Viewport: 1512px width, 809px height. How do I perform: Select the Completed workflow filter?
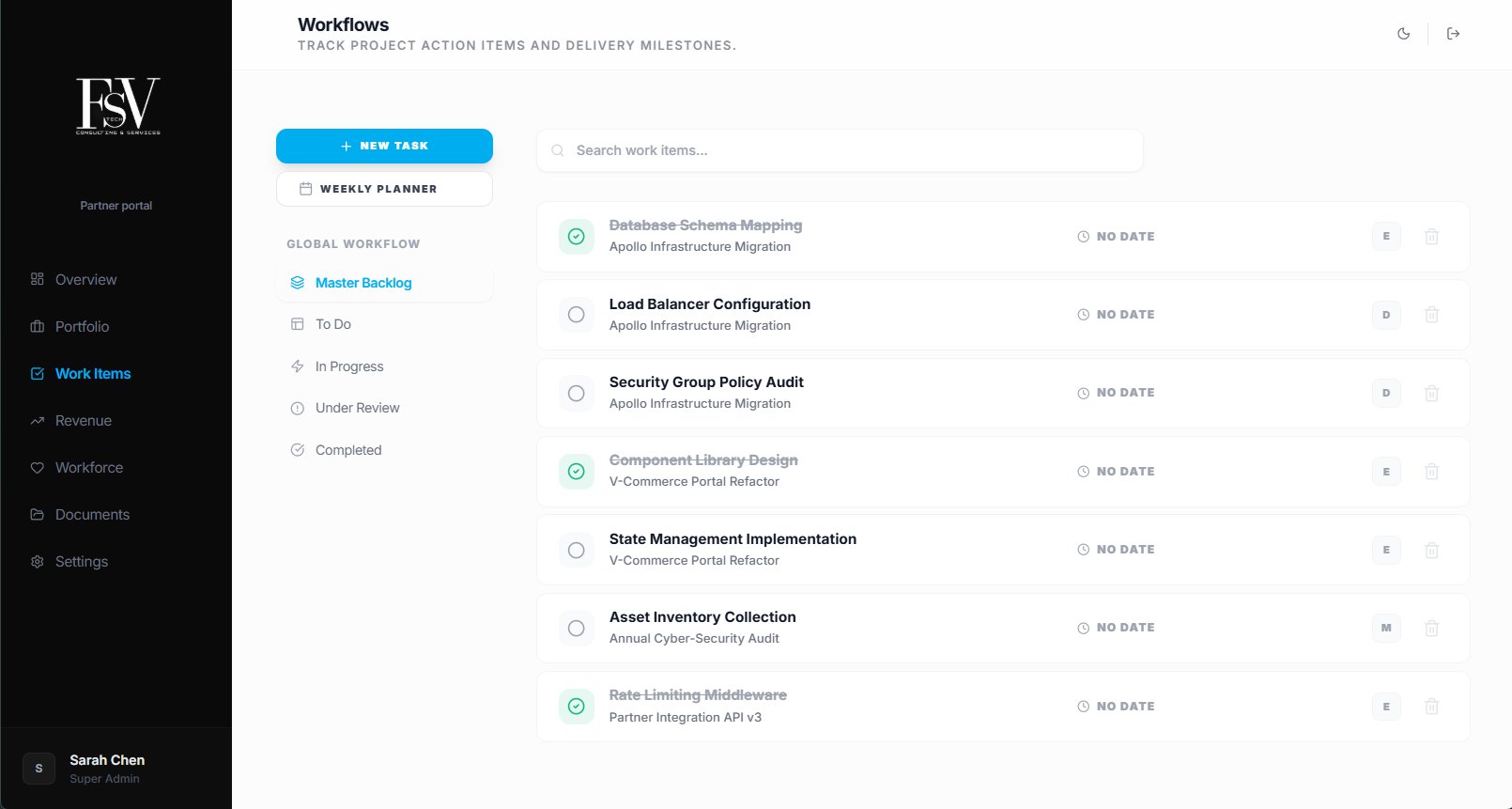[x=384, y=450]
